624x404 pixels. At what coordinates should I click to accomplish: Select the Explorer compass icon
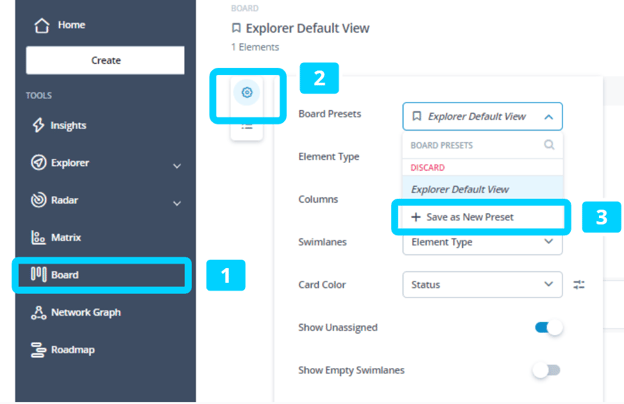tap(39, 163)
